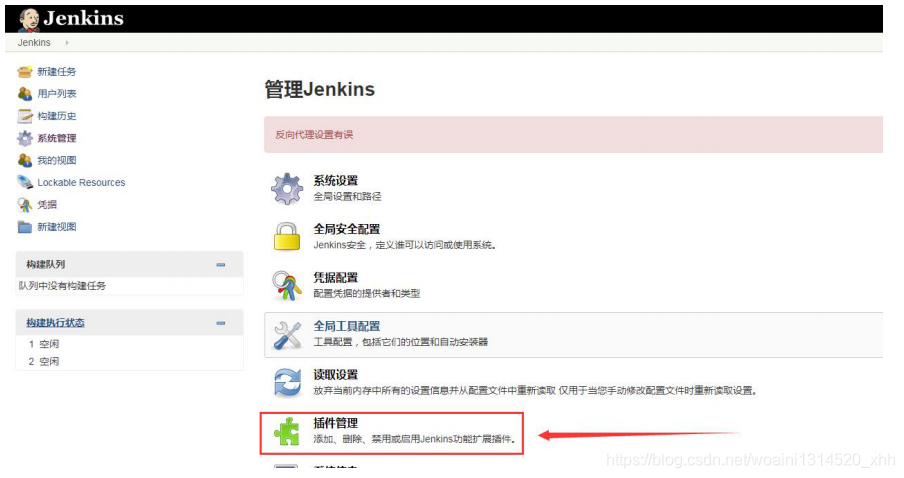904x478 pixels.
Task: Click the 凭据 keys icon in the sidebar
Action: tap(25, 205)
